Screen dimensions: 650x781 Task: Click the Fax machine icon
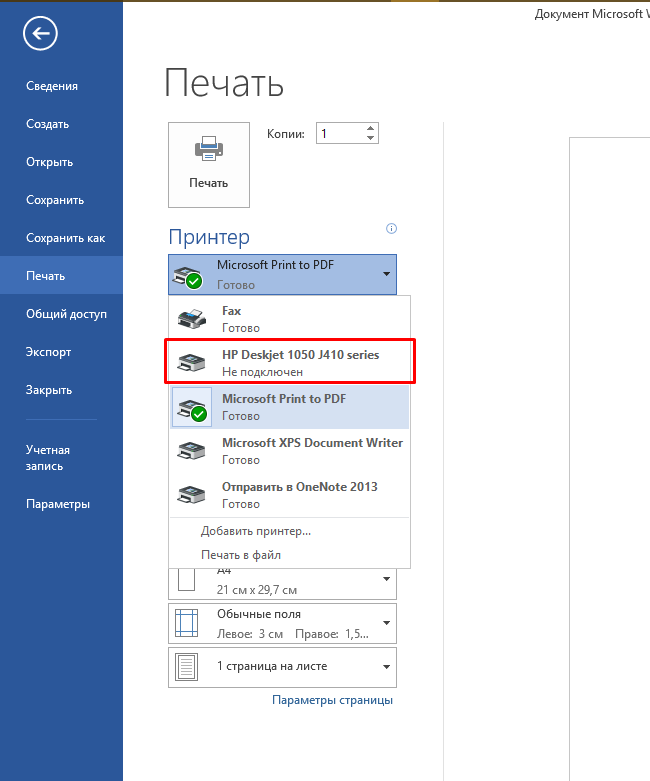(192, 319)
